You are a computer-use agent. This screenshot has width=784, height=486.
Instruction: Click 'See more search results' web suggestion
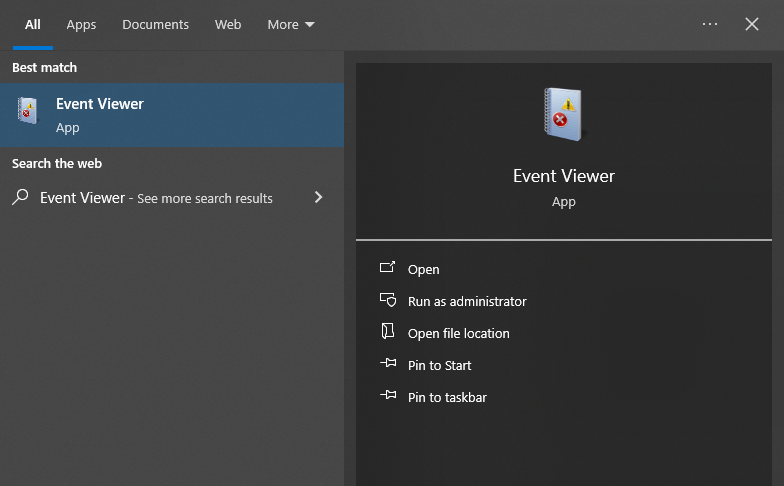pyautogui.click(x=204, y=198)
